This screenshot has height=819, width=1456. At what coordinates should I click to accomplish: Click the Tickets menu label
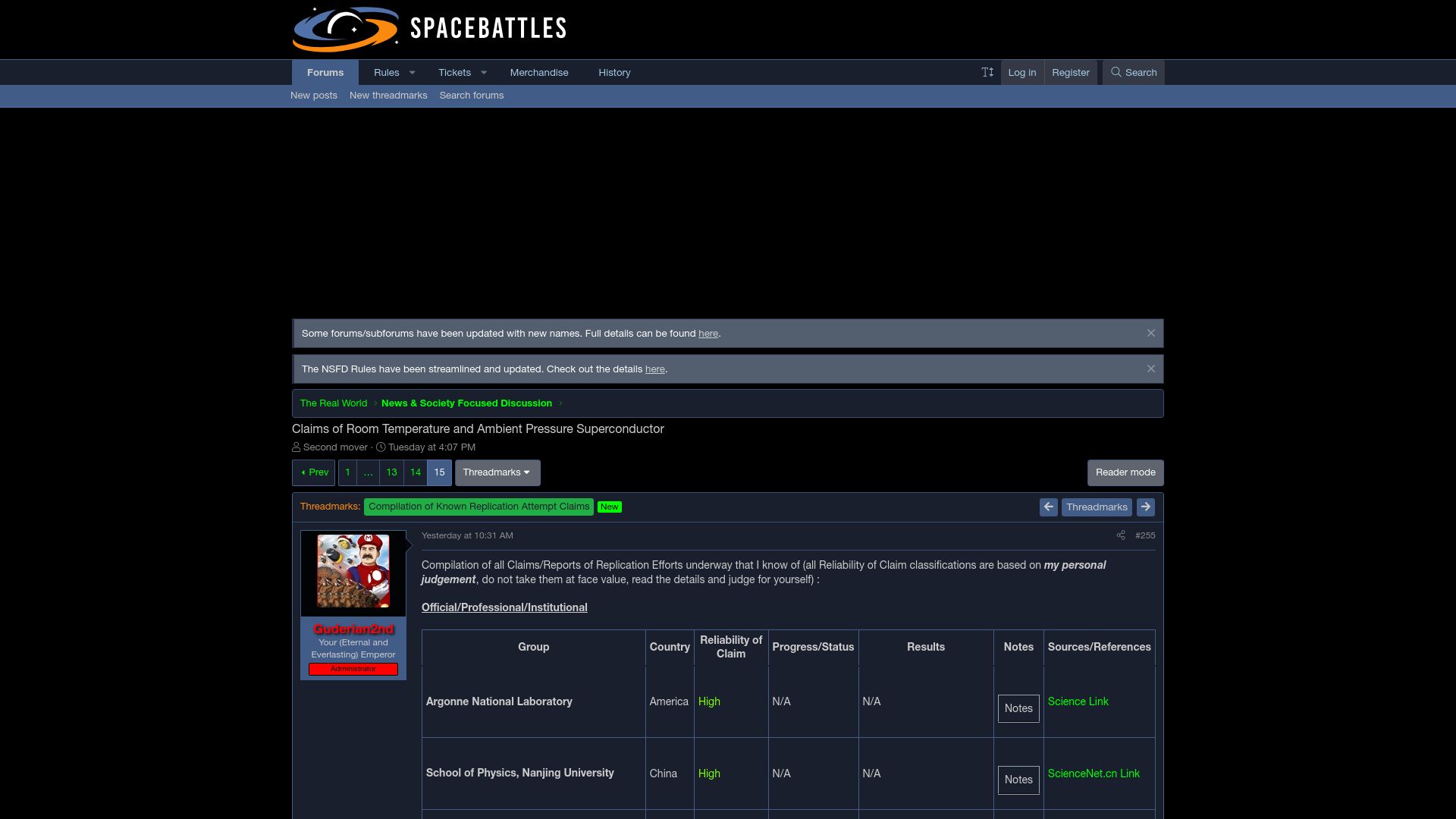click(454, 72)
